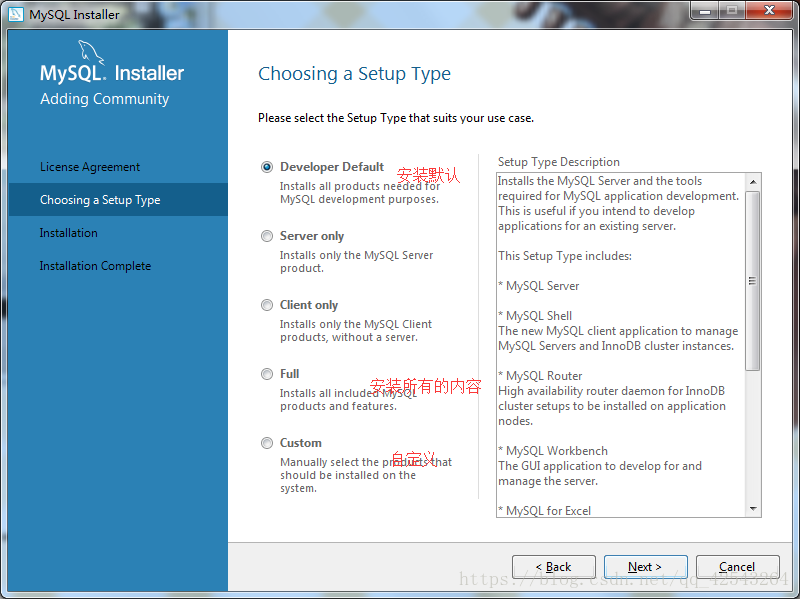This screenshot has width=800, height=599.
Task: Click the 'Choosing a Setup Type' heading
Action: [355, 74]
